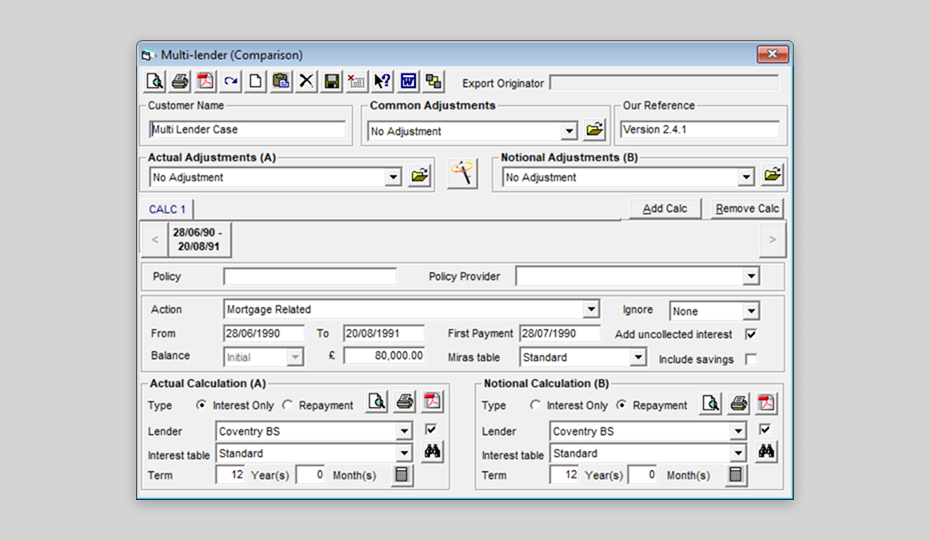The height and width of the screenshot is (540, 930).
Task: Click the printer icon in Actual Calculation (A)
Action: click(x=404, y=403)
